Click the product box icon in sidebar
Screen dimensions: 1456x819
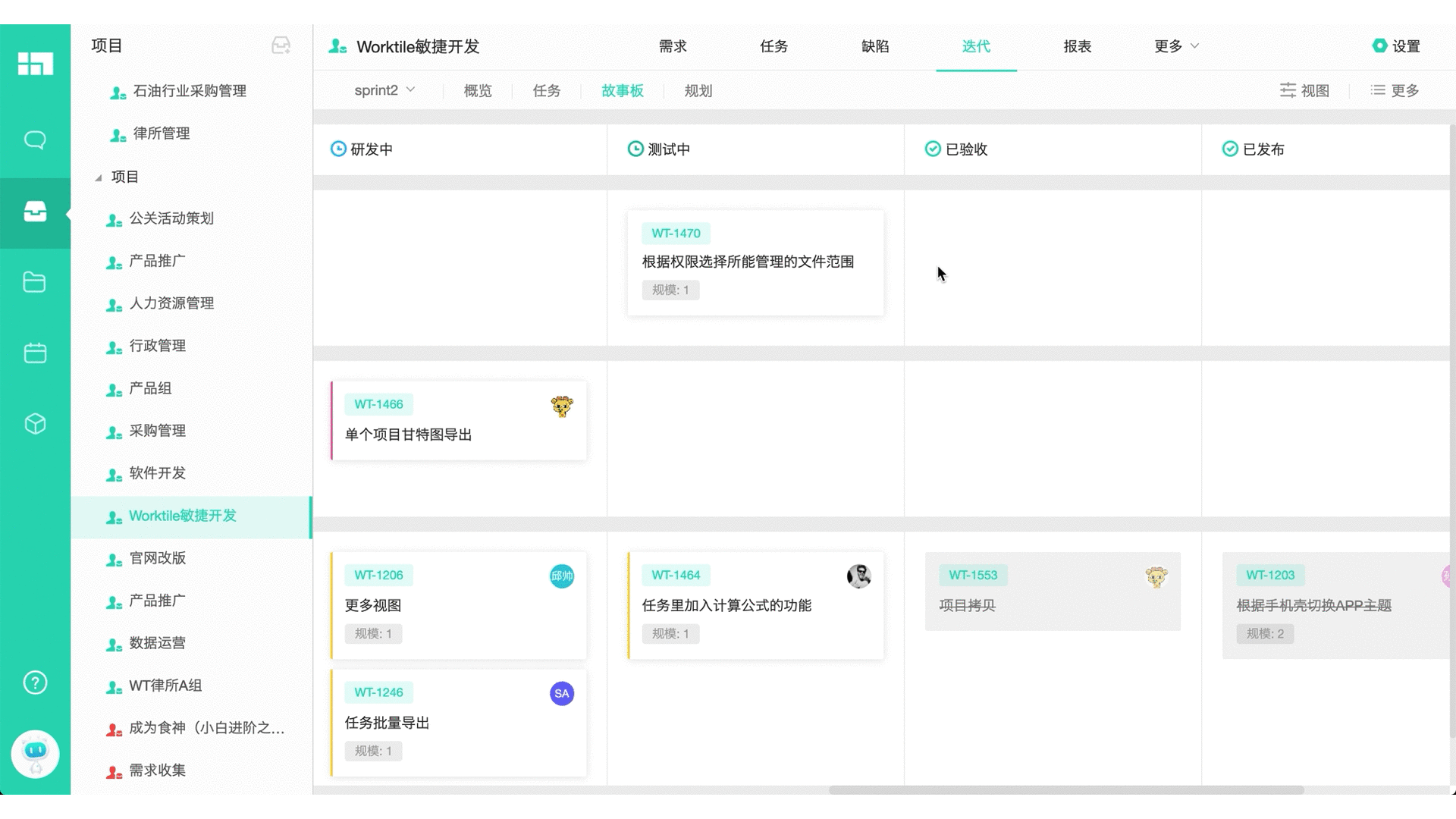coord(35,425)
